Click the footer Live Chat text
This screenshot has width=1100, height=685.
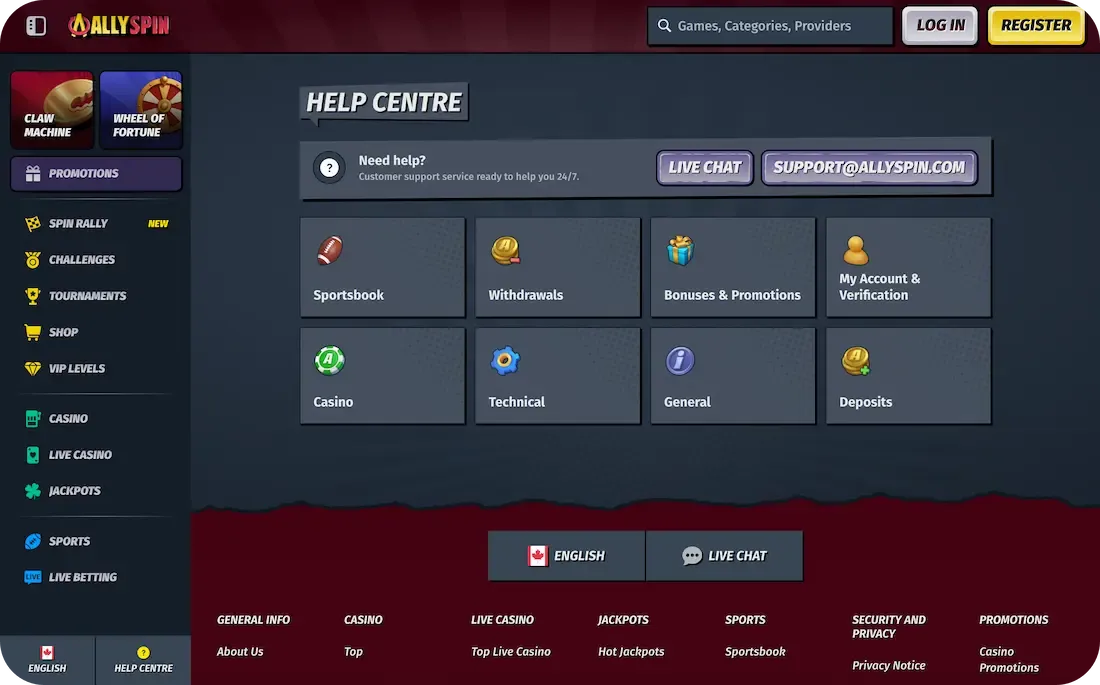(737, 556)
